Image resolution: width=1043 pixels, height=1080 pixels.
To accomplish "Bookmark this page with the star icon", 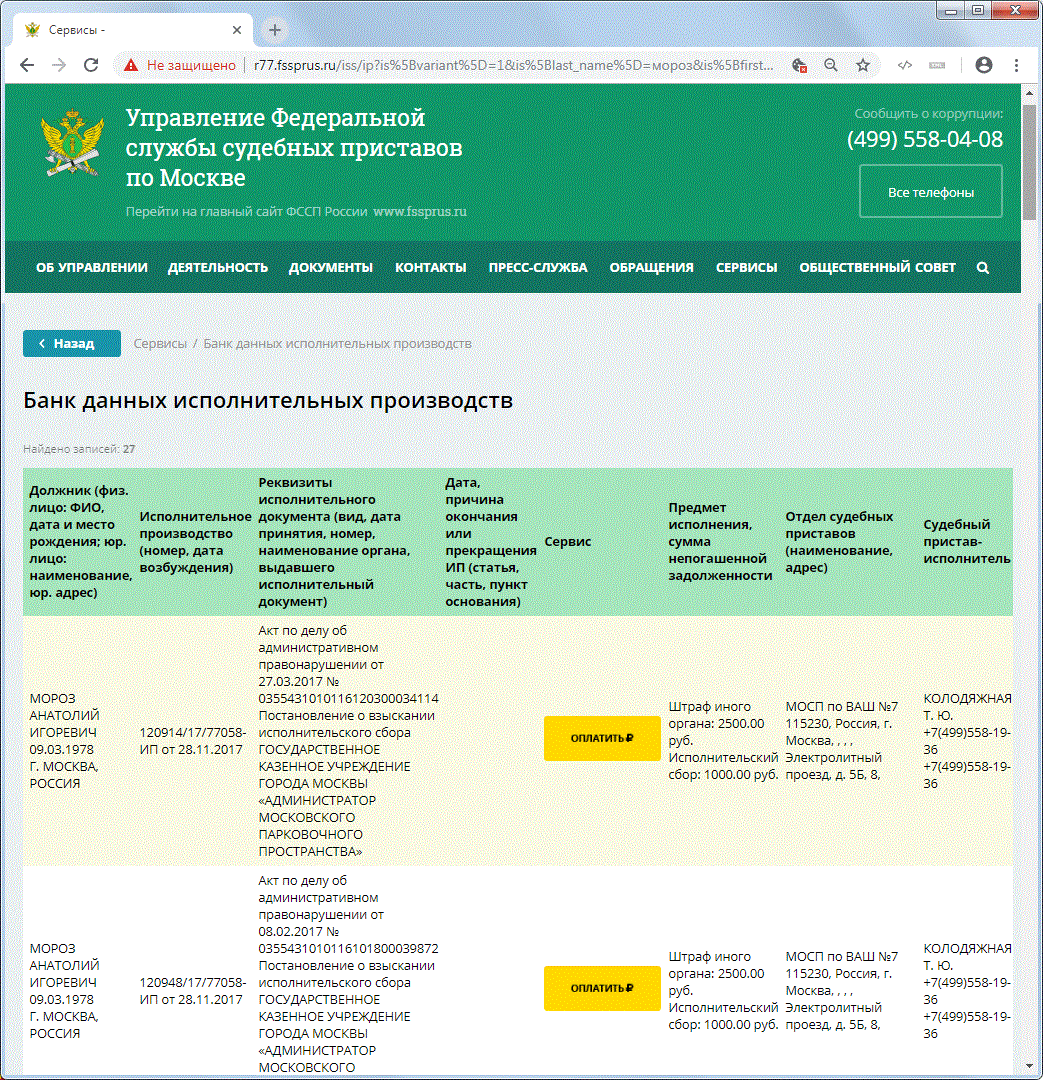I will click(x=863, y=65).
